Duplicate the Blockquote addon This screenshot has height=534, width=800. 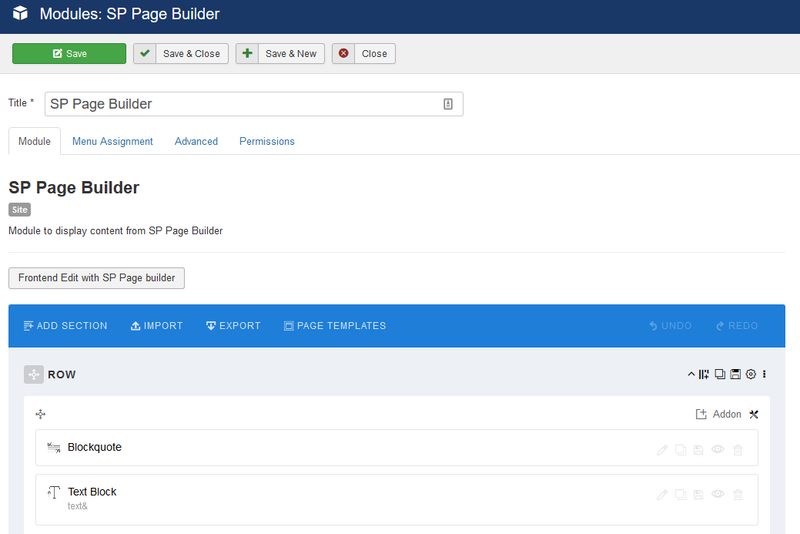pyautogui.click(x=681, y=450)
